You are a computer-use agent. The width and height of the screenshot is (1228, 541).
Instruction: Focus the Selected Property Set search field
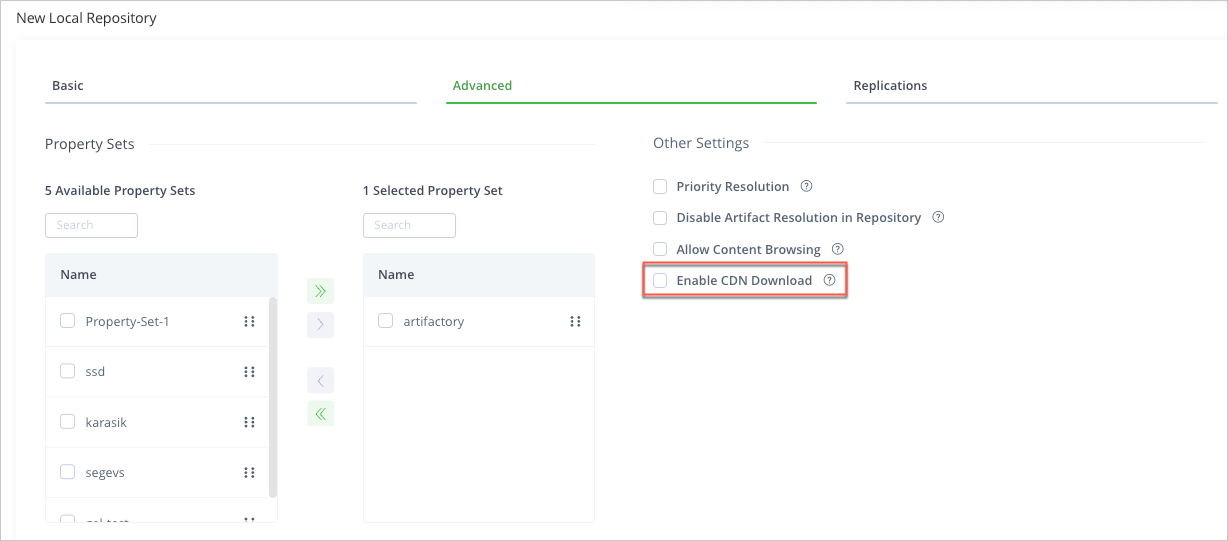409,225
